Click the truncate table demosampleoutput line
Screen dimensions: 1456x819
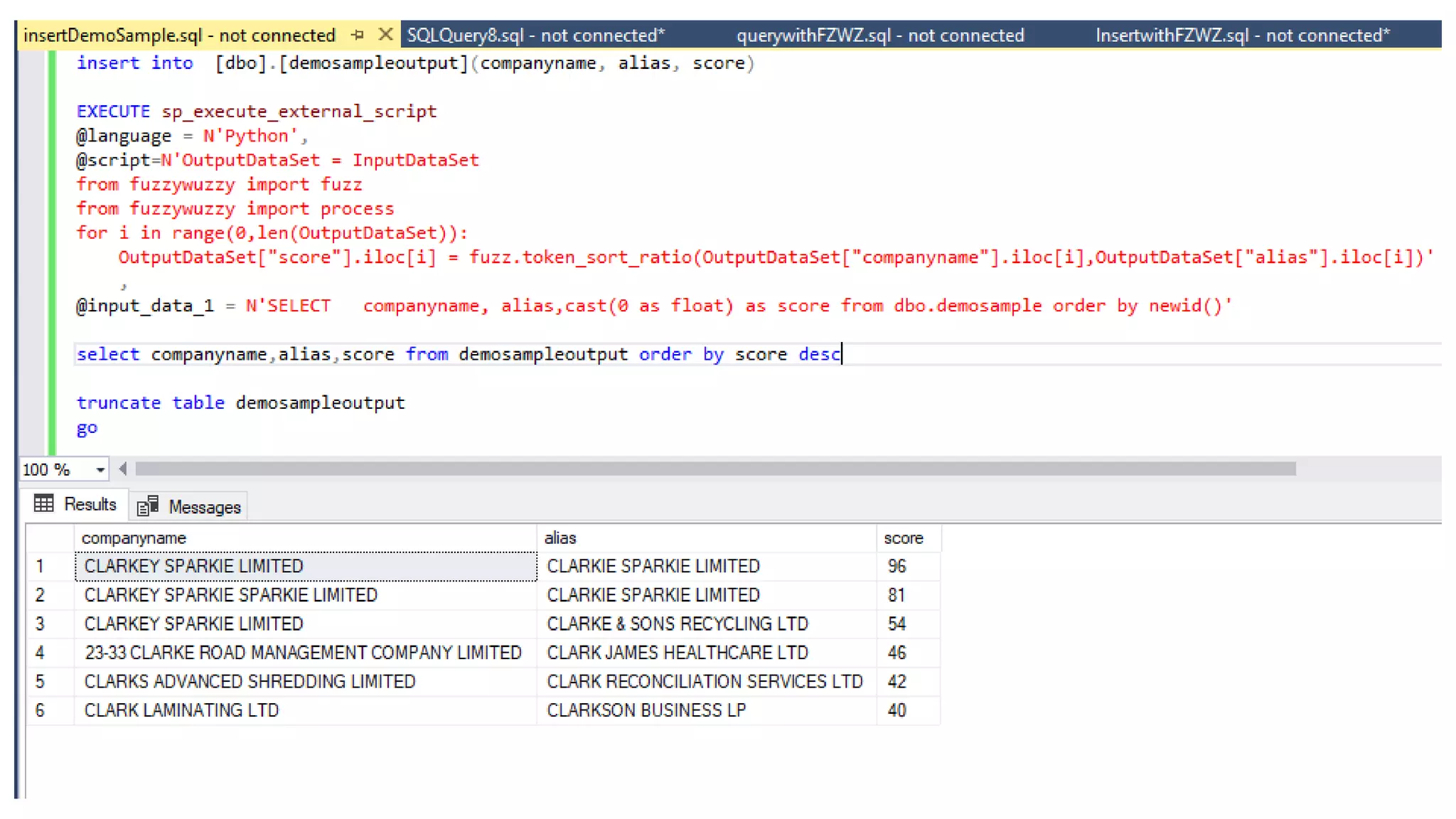241,402
